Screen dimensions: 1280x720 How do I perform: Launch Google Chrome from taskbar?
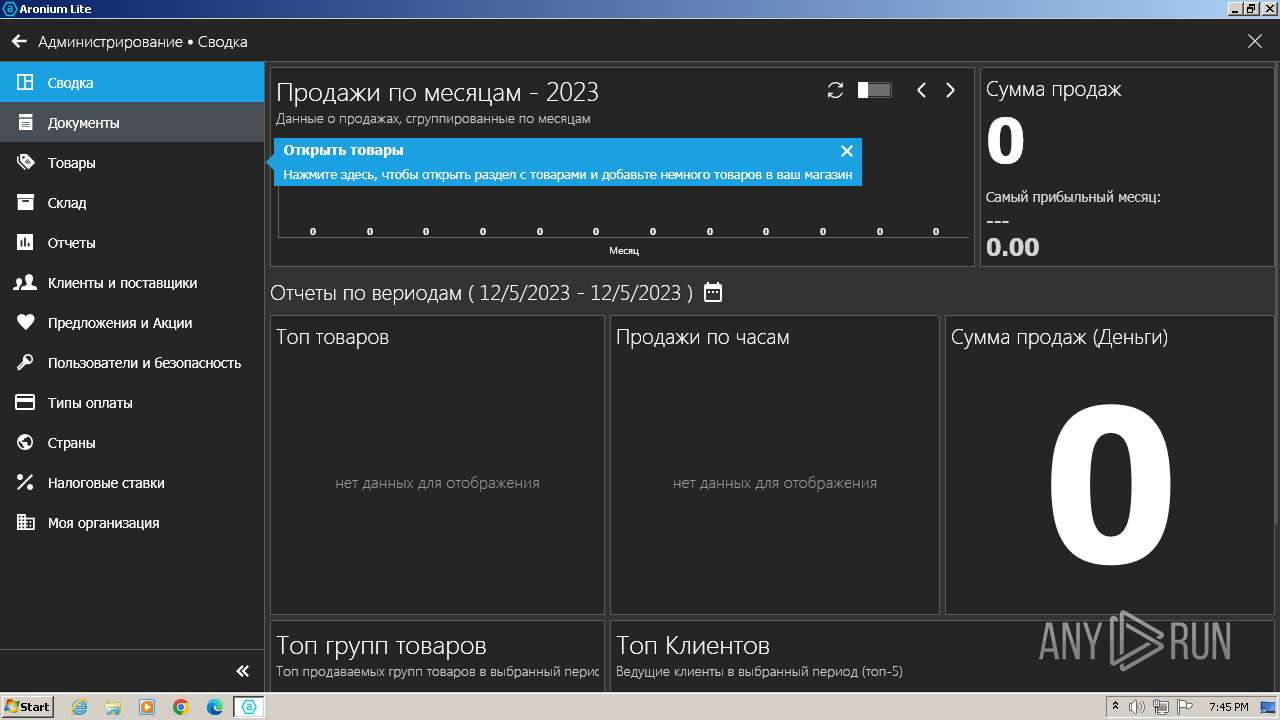click(181, 707)
